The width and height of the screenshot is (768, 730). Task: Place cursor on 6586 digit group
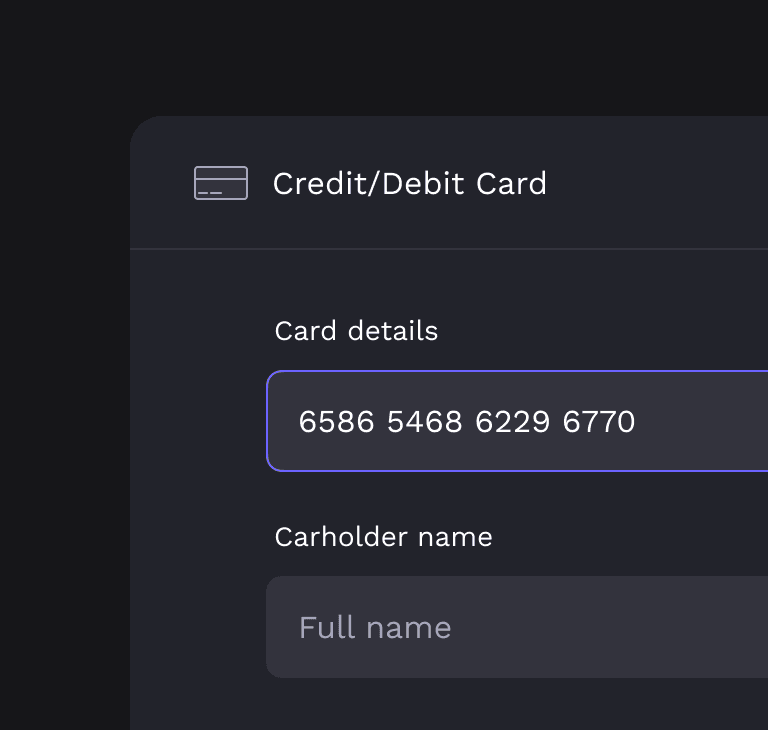(336, 422)
